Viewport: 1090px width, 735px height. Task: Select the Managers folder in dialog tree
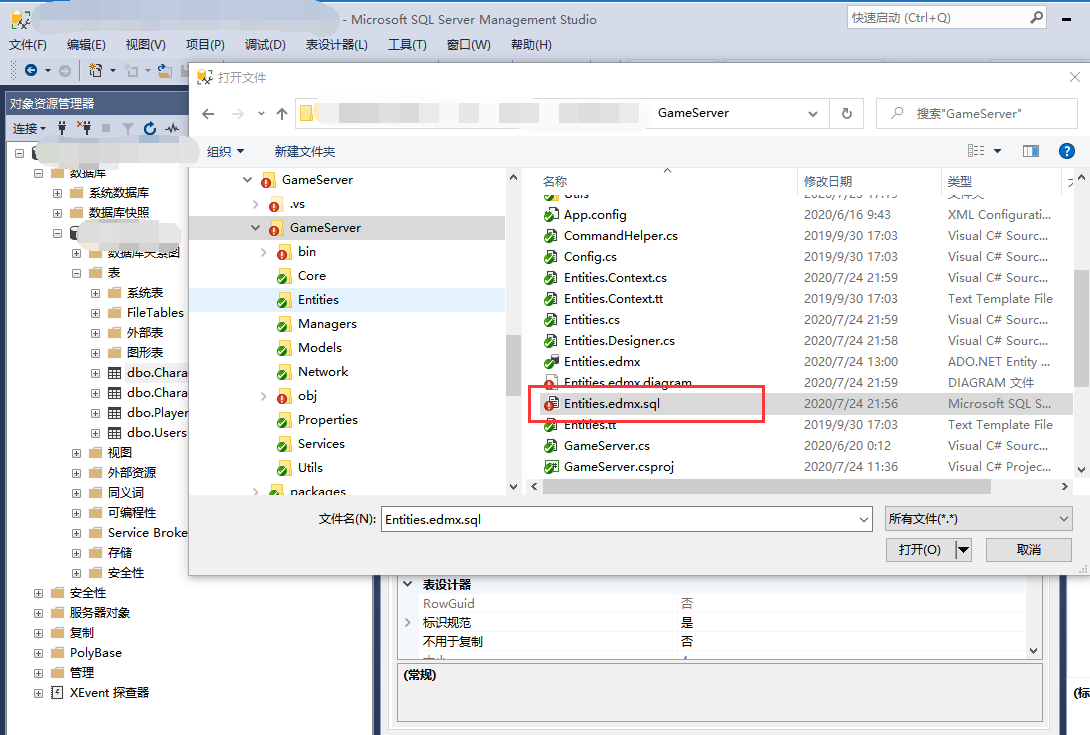pos(327,324)
